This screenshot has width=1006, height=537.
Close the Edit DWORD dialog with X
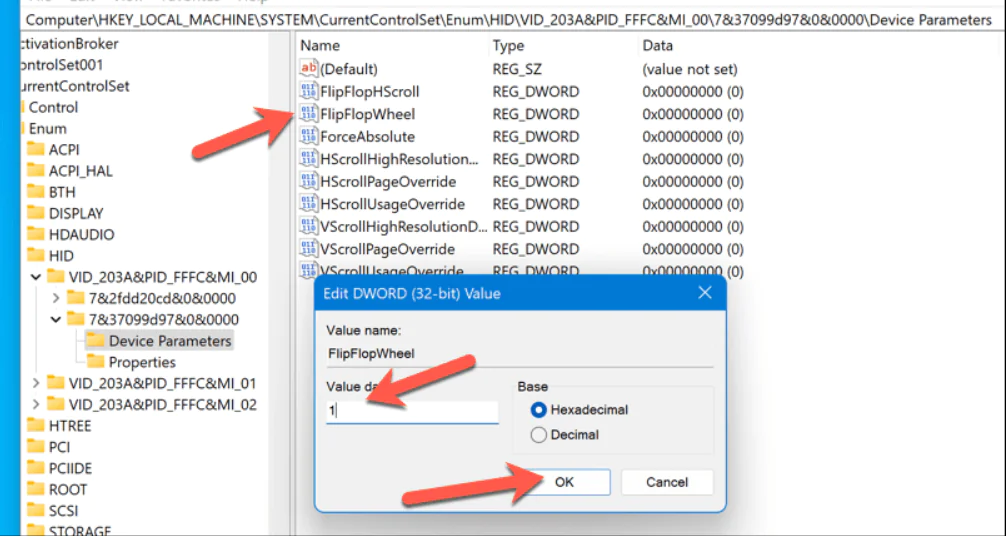point(704,293)
